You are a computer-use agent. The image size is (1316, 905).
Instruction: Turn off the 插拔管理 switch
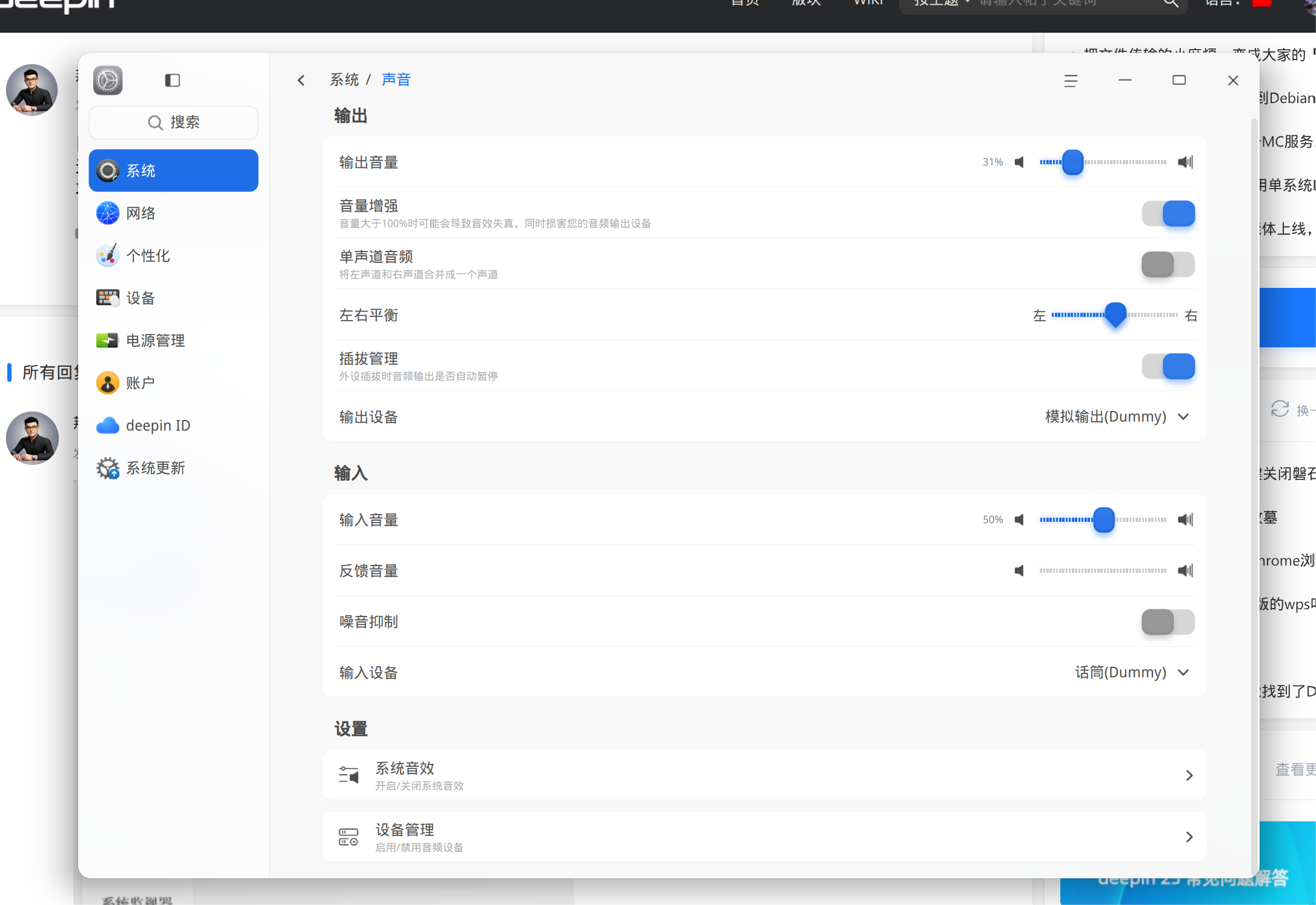[1168, 366]
